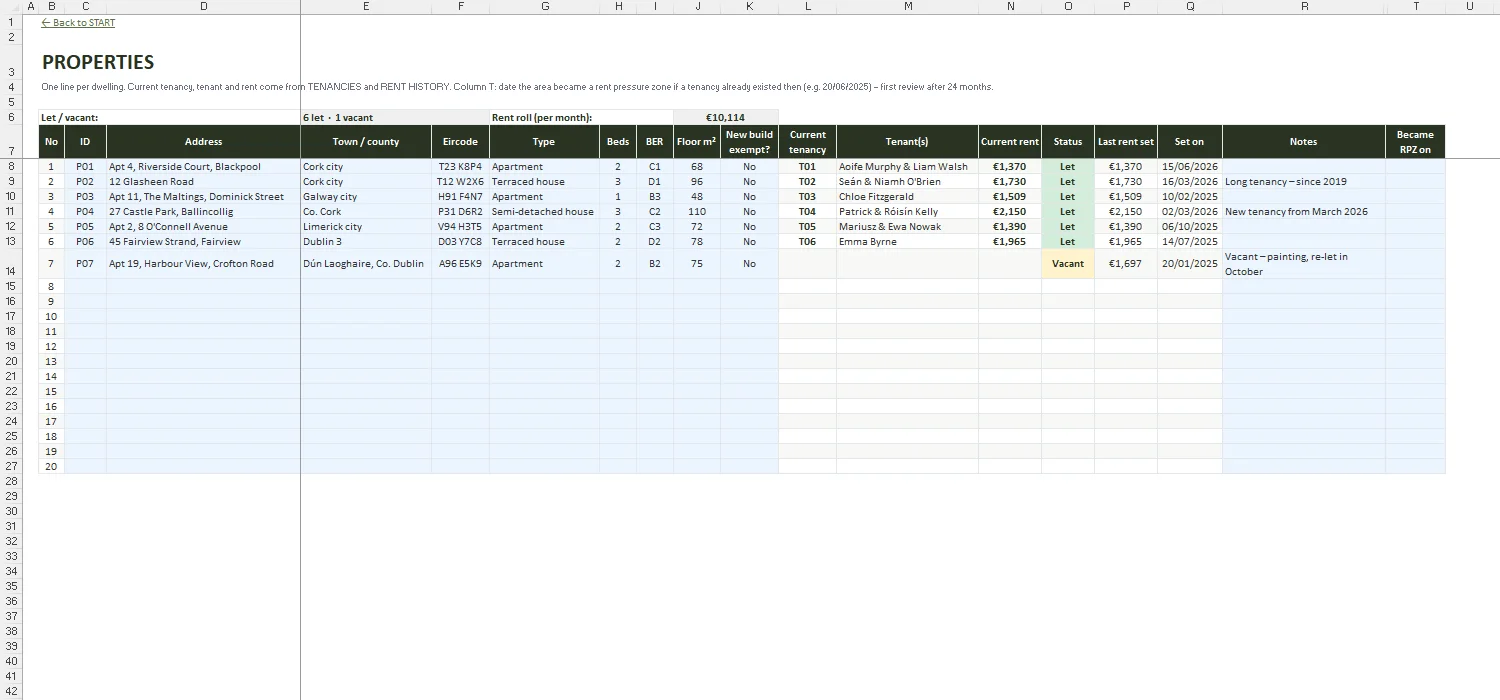Select column D header

(203, 6)
